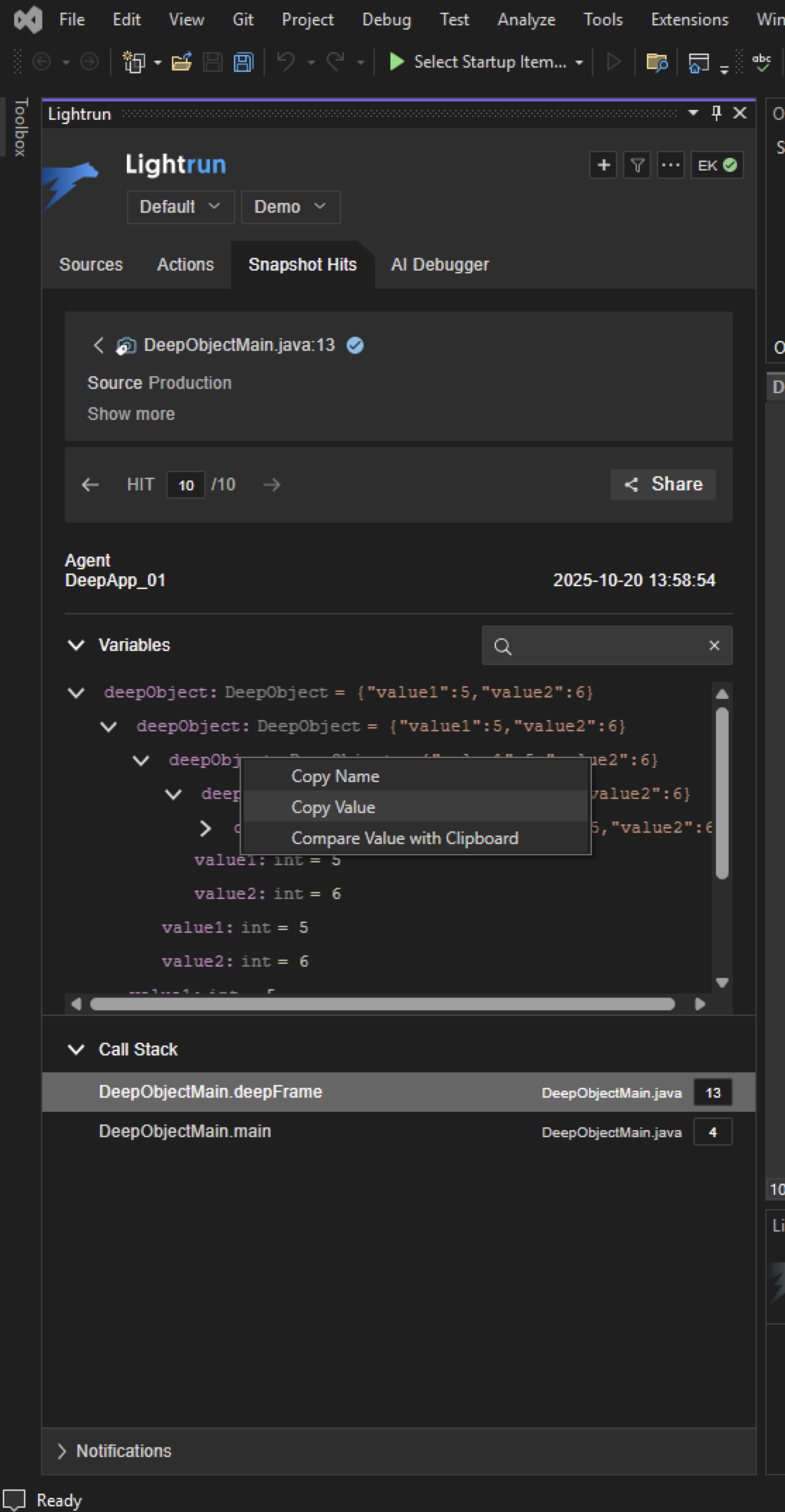Screen dimensions: 785x1512
Task: Select Copy Value from context menu
Action: click(333, 807)
